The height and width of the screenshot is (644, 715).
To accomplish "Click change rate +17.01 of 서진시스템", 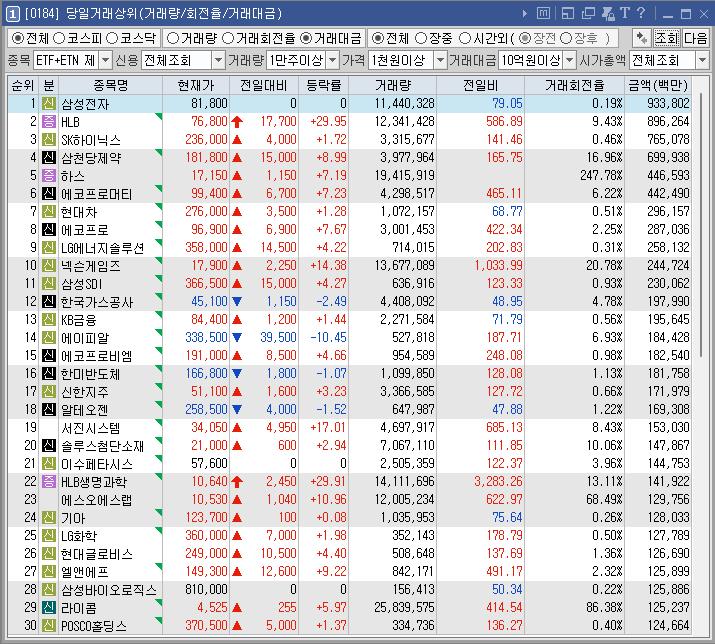I will tap(328, 427).
